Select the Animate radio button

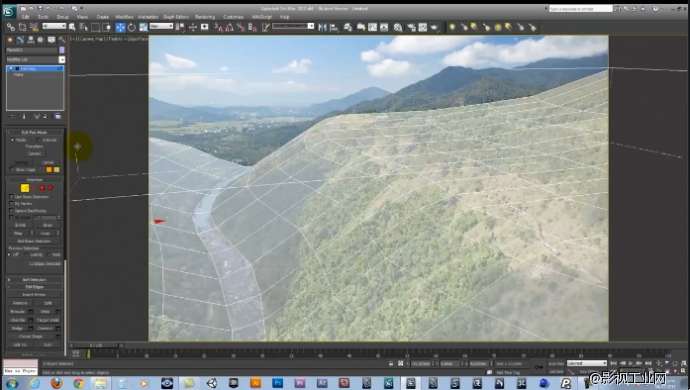pyautogui.click(x=39, y=140)
